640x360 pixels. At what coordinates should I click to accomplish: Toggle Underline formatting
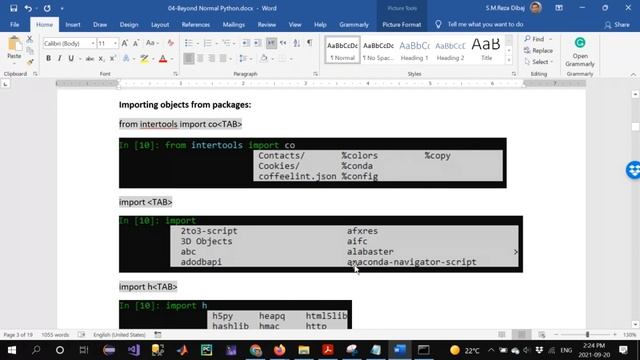pyautogui.click(x=71, y=59)
